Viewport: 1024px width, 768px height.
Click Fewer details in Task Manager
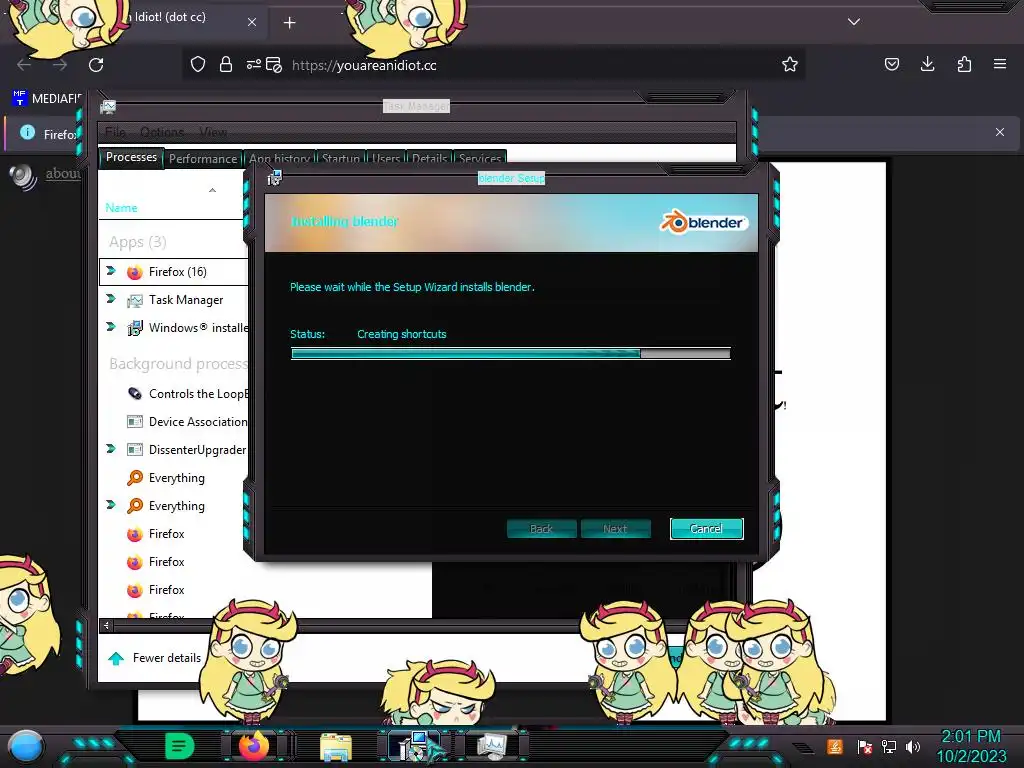pyautogui.click(x=155, y=658)
